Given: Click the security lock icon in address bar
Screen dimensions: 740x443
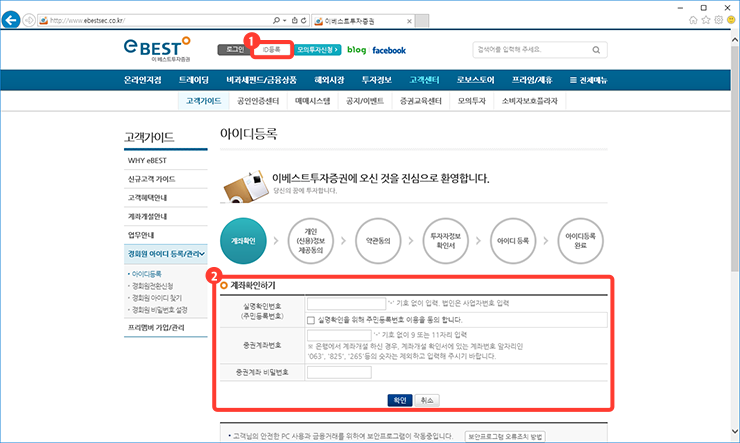Looking at the screenshot, I should click(294, 20).
